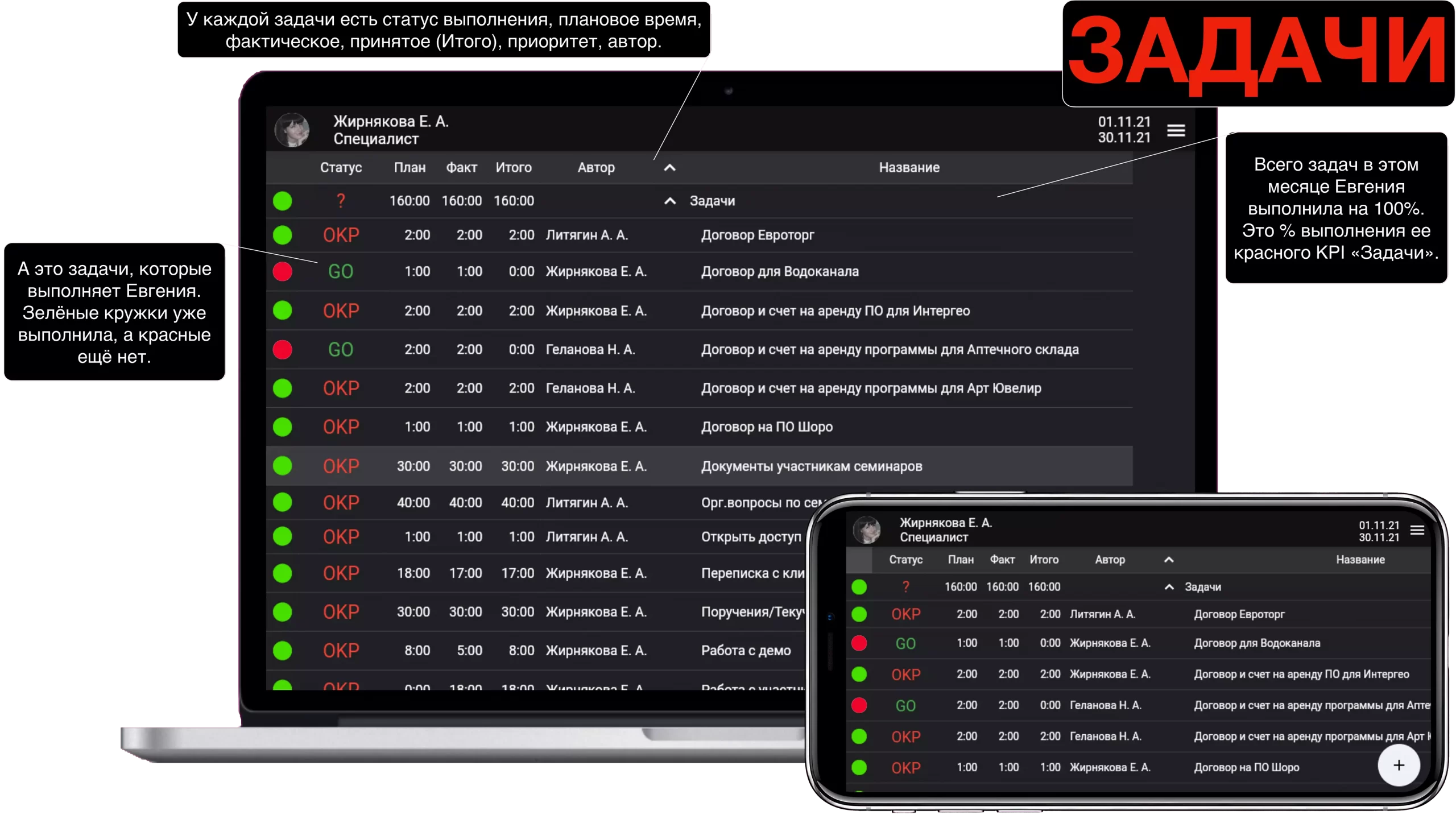Open the hamburger menu on the phone screen

(x=1417, y=530)
